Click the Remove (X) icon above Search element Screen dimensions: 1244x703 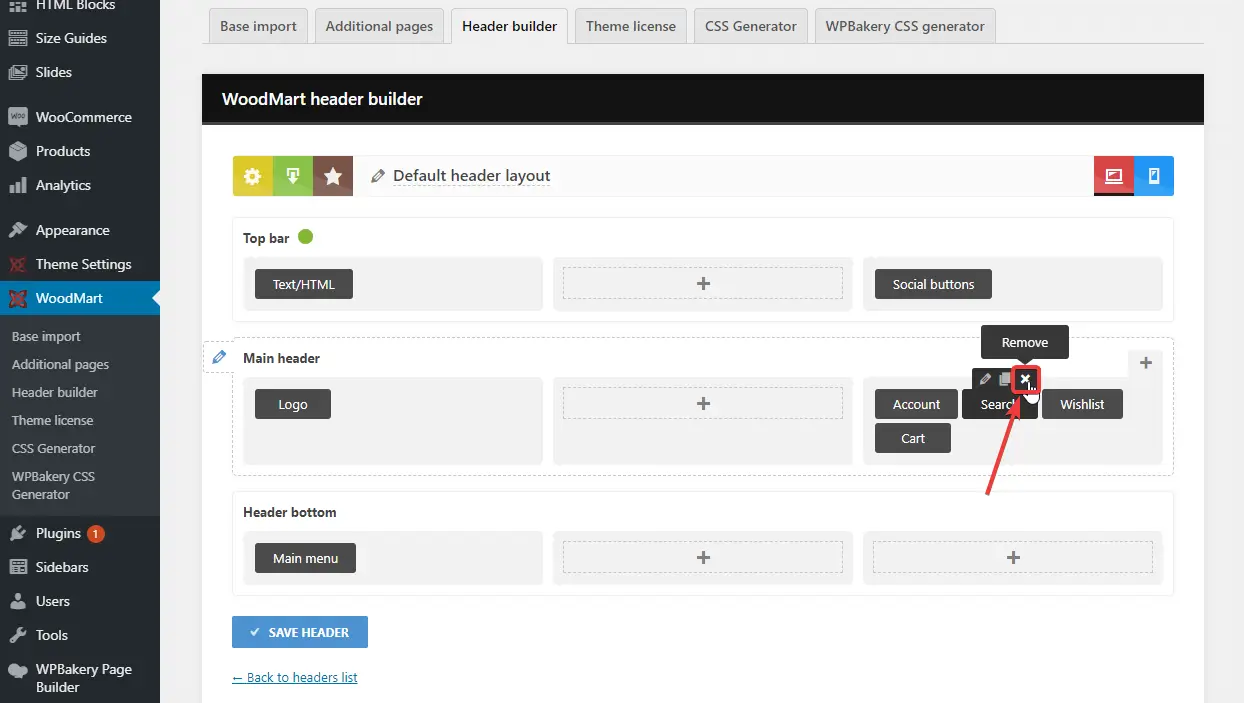(1025, 379)
